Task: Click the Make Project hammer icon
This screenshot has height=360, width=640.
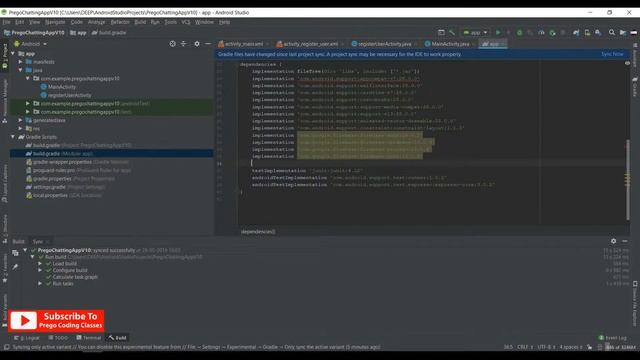Action: (452, 33)
